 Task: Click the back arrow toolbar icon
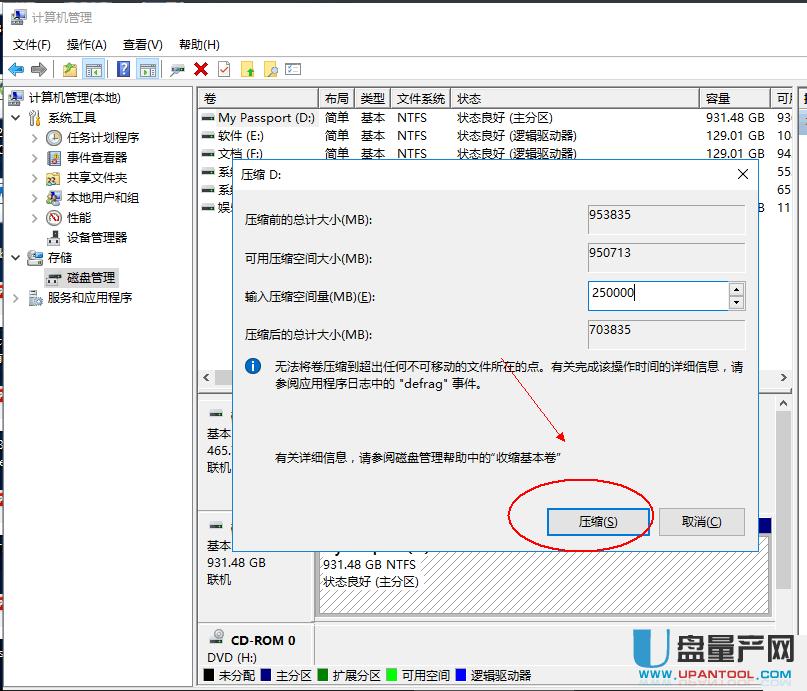(x=16, y=69)
